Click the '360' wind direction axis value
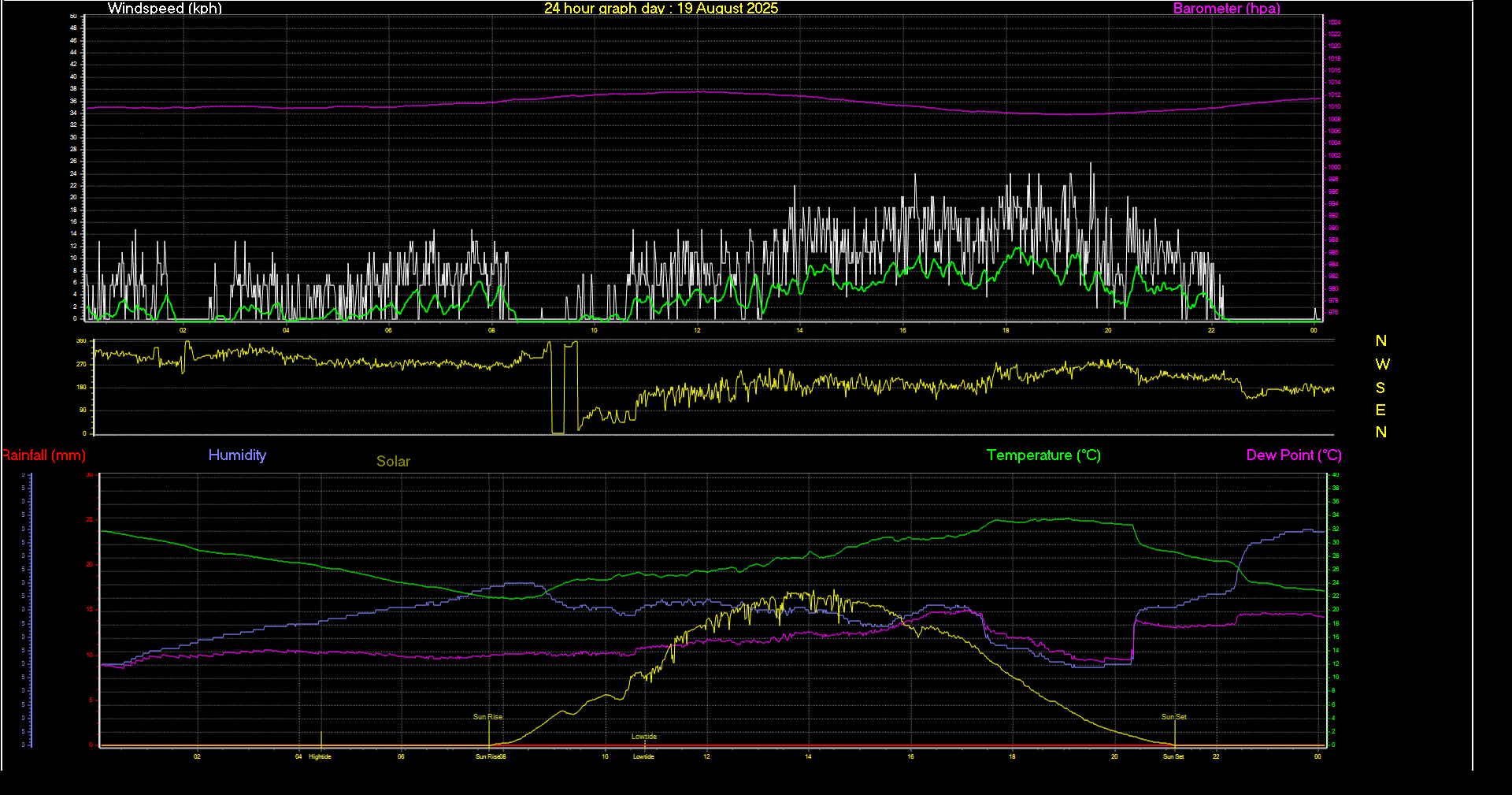 [81, 341]
